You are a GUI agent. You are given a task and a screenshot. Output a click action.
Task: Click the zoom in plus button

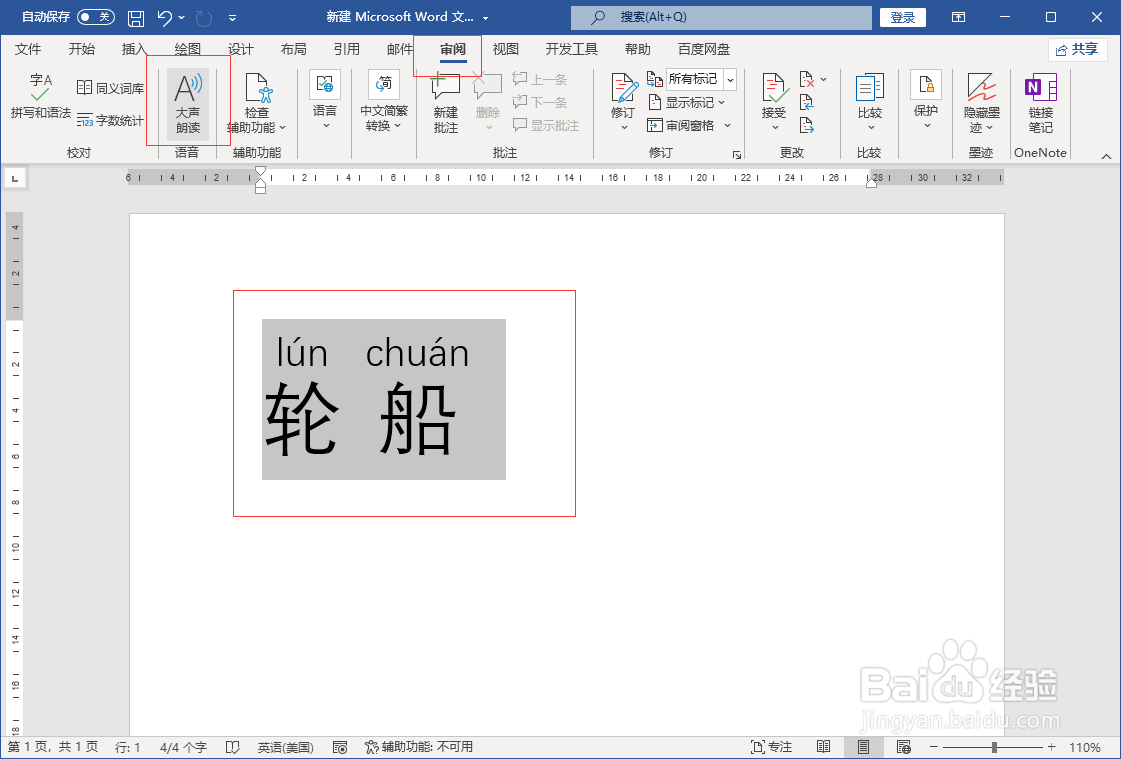(x=1051, y=747)
